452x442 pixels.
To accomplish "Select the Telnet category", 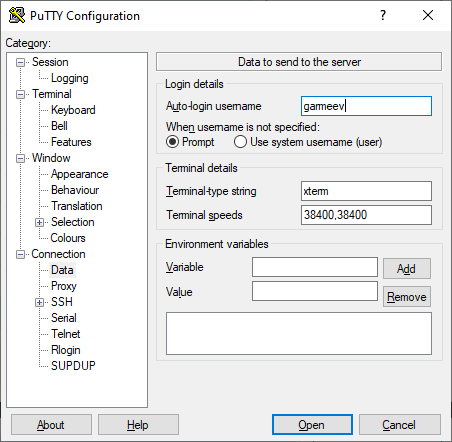I will point(66,334).
